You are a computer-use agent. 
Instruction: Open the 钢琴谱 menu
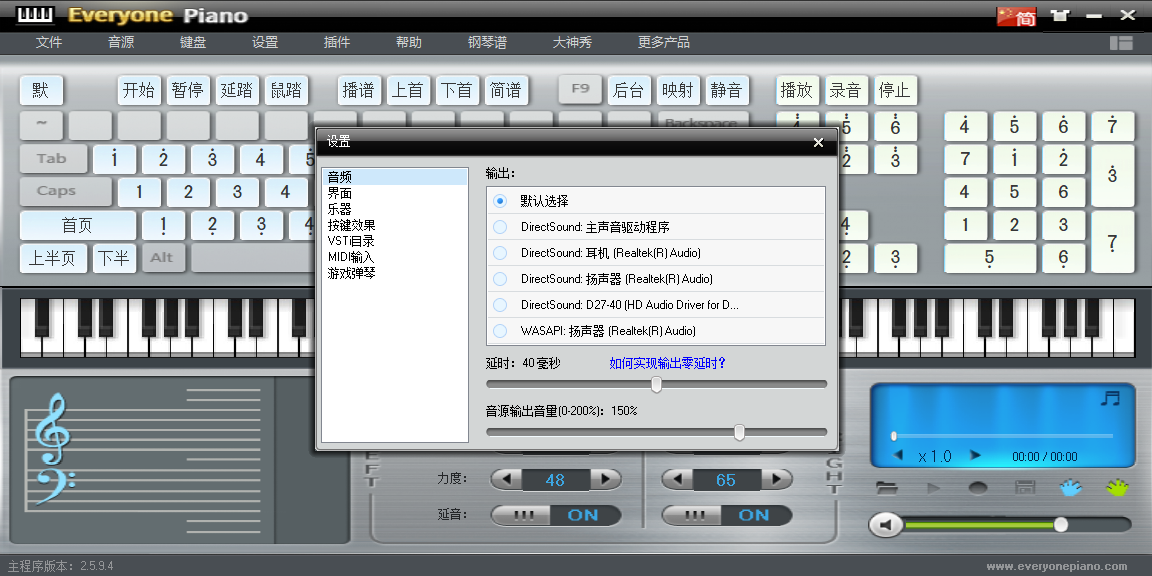487,43
